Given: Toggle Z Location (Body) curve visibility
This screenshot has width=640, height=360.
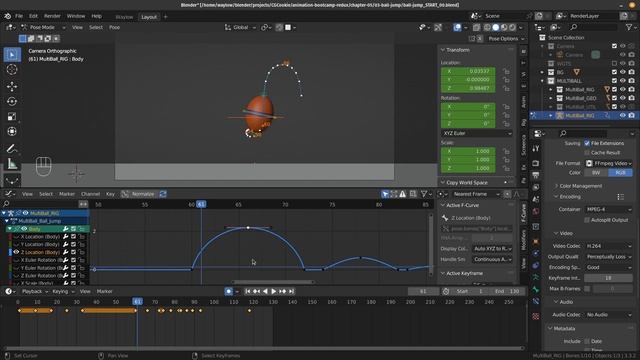Looking at the screenshot, I should click(x=16, y=252).
